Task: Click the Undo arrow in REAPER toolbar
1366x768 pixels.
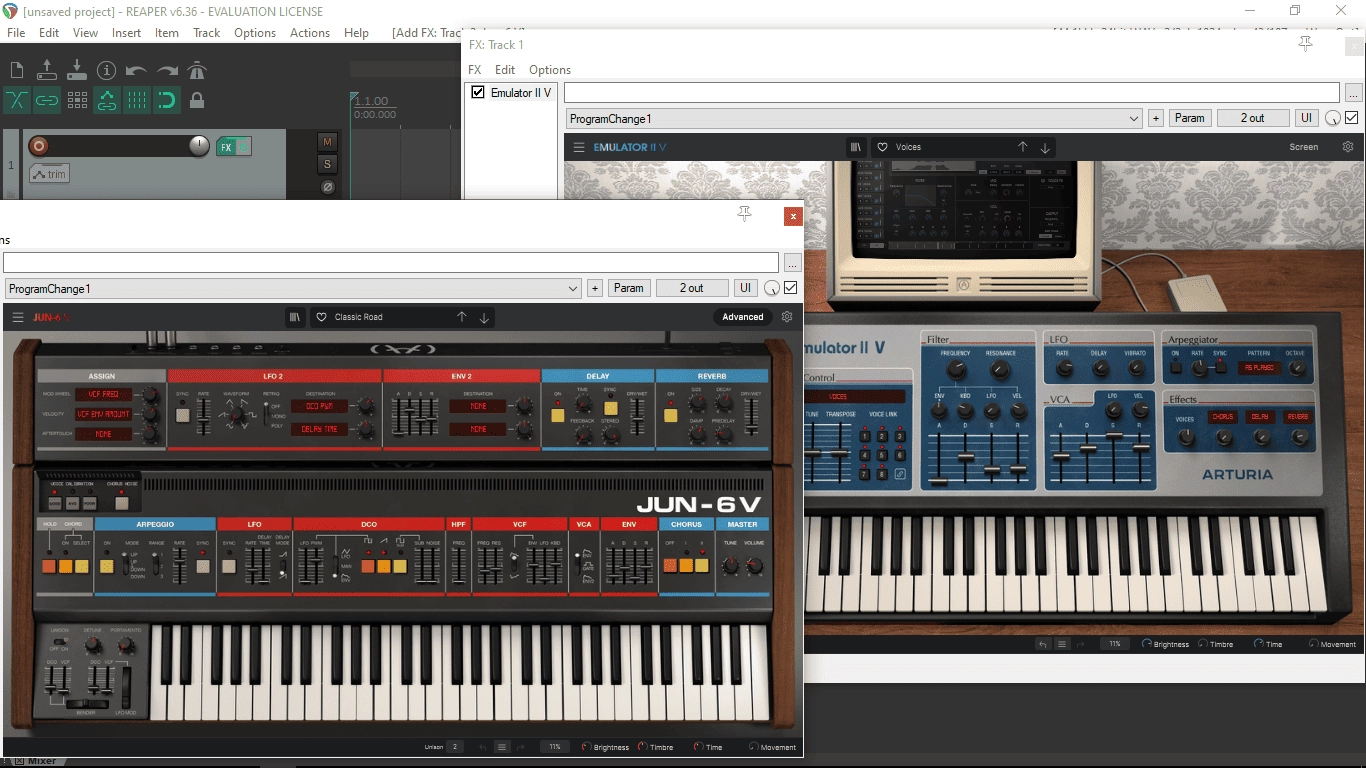Action: coord(136,70)
